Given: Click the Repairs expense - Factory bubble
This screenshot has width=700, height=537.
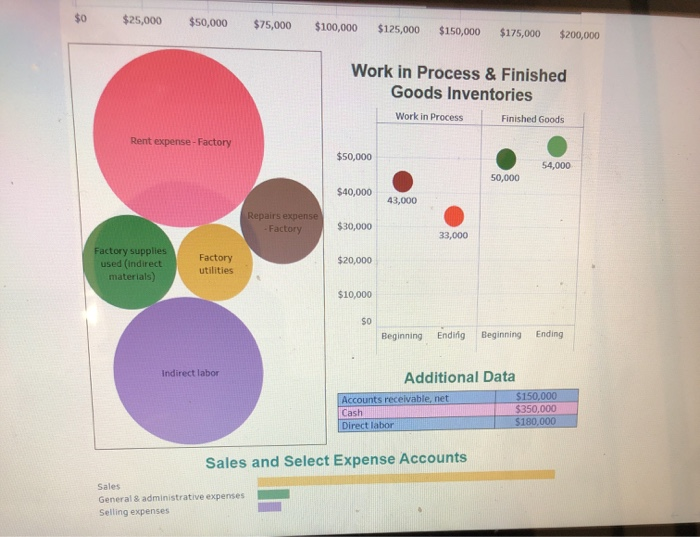Looking at the screenshot, I should [x=281, y=221].
